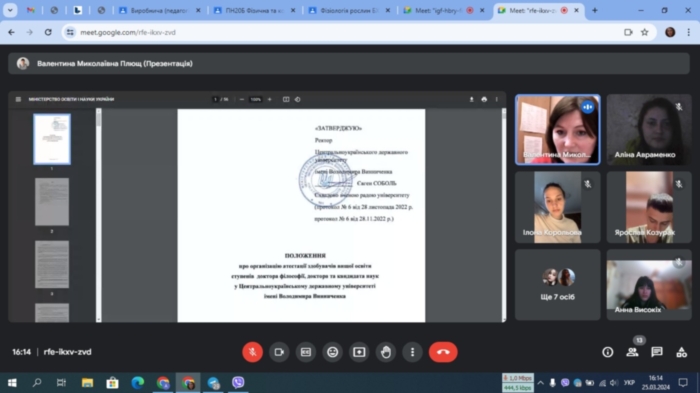Click the present now icon
The image size is (700, 393).
[359, 352]
